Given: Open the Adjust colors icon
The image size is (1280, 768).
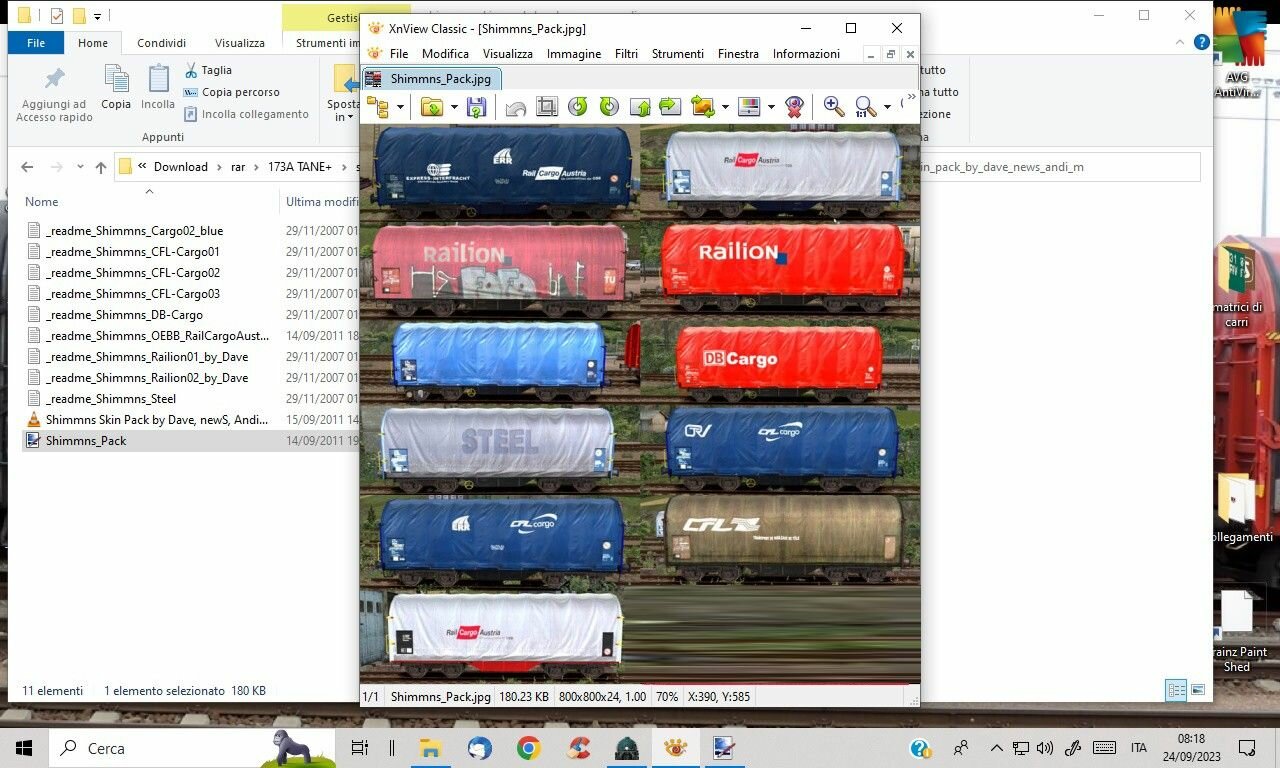Looking at the screenshot, I should tap(749, 107).
